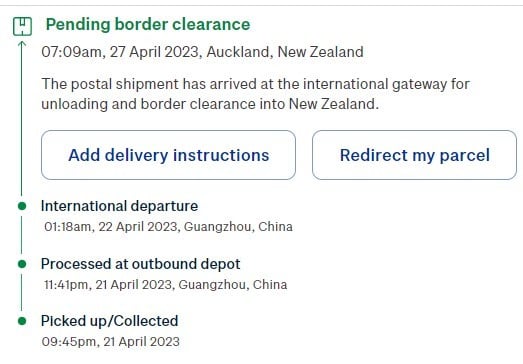
Task: Click the parcel box status icon
Action: click(22, 26)
